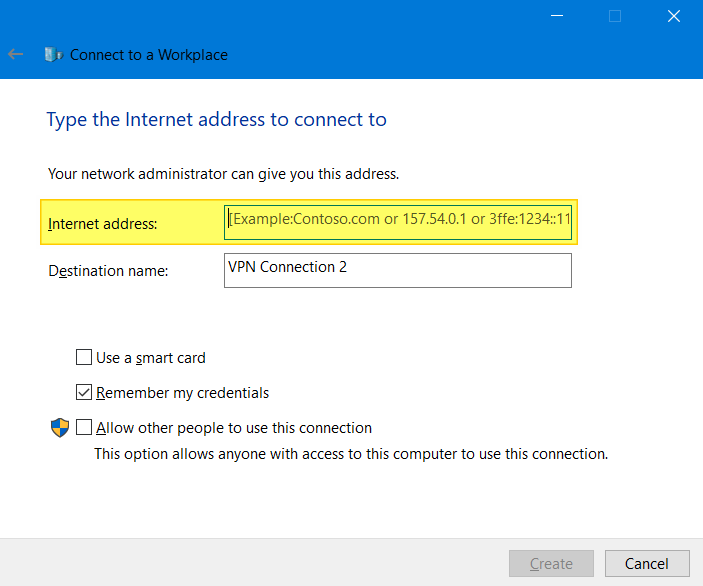Click the "Internet address:" label

(x=103, y=224)
